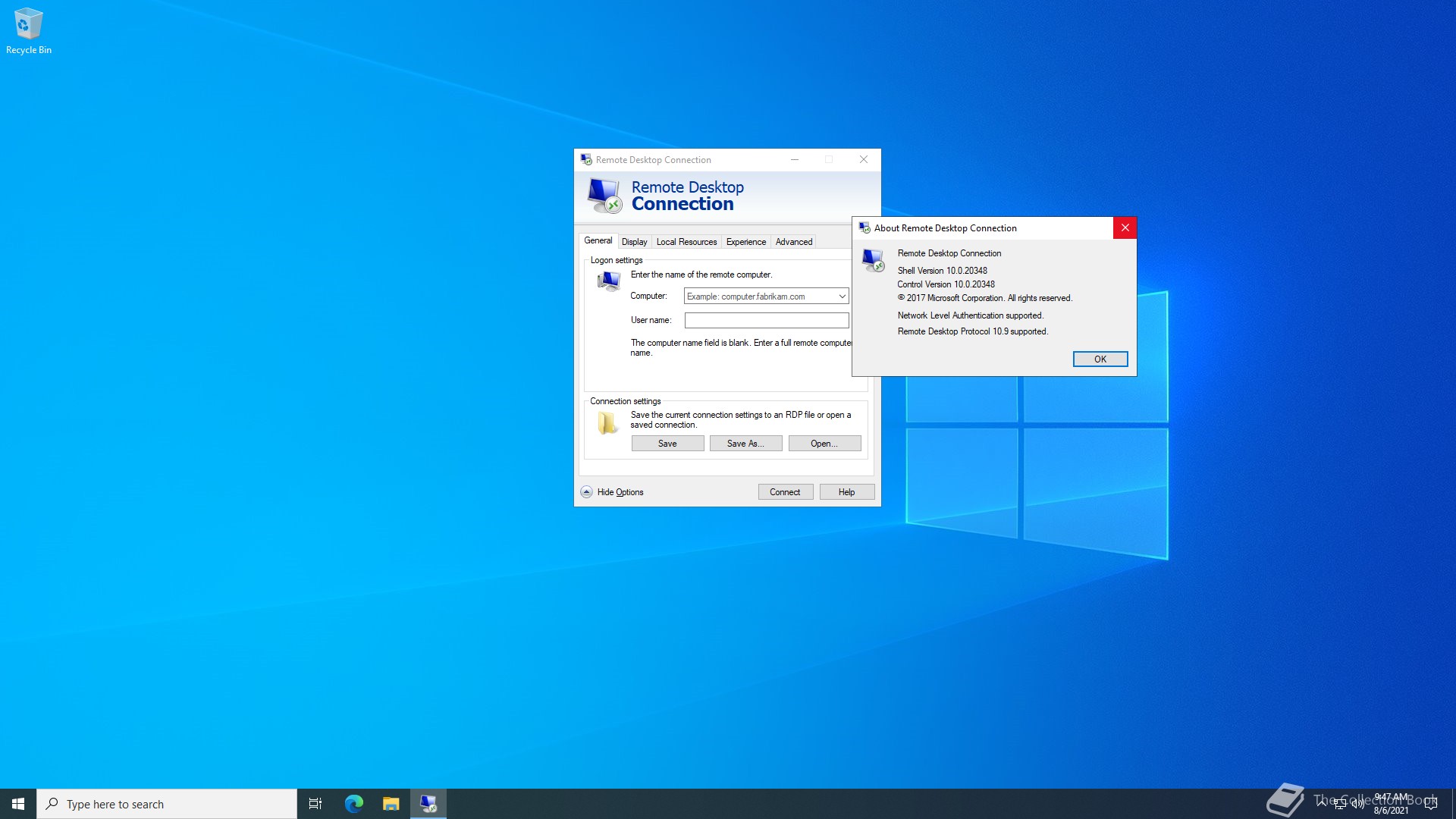Click the Windows Start button
The width and height of the screenshot is (1456, 819).
point(18,804)
